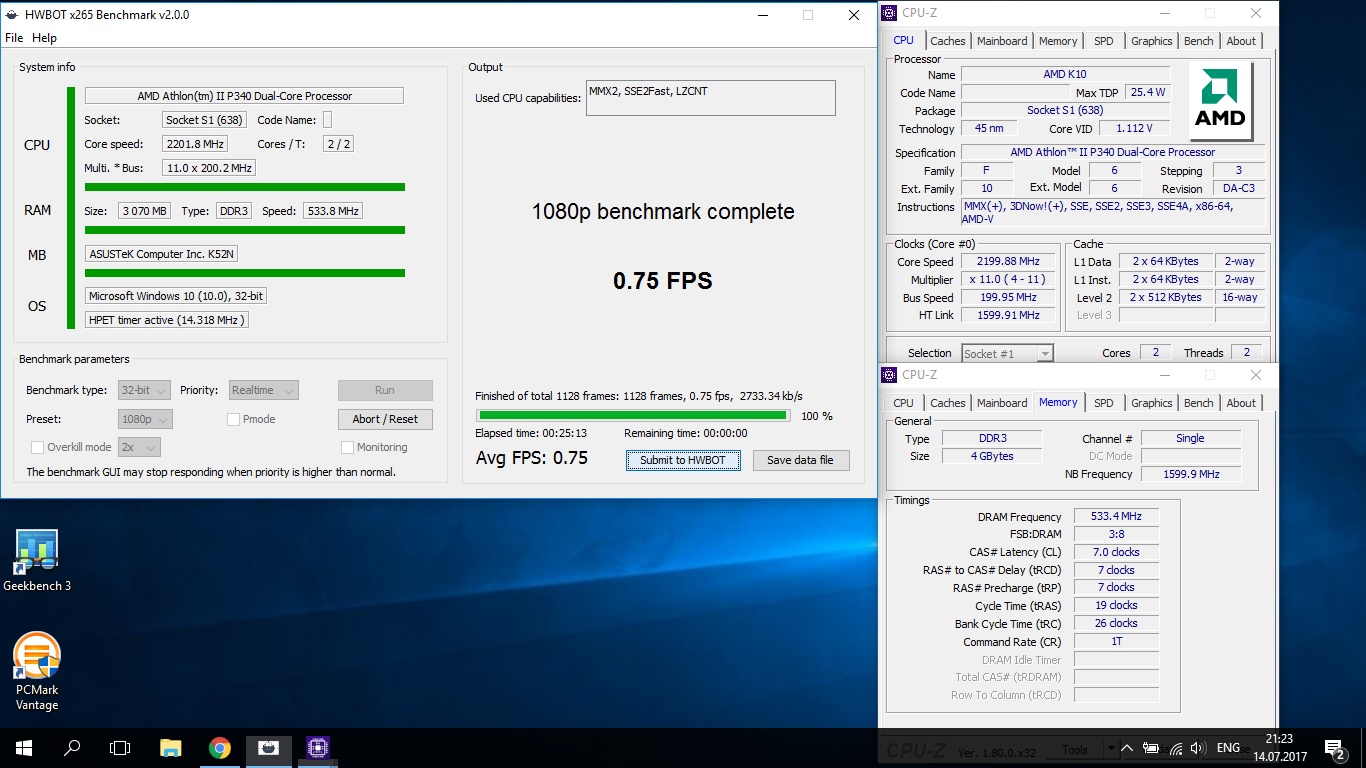Click the ASUSTeK Computer Inc. K52N field
Viewport: 1366px width, 768px height.
pyautogui.click(x=161, y=254)
